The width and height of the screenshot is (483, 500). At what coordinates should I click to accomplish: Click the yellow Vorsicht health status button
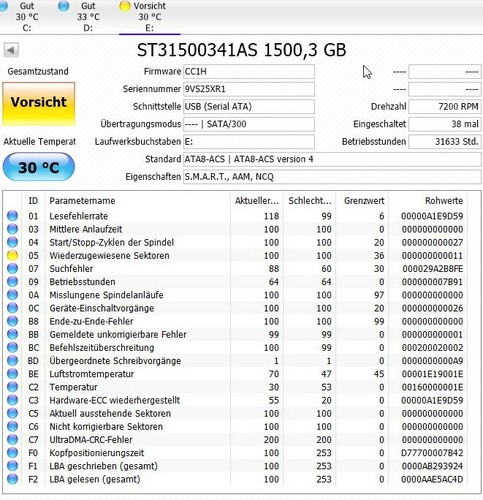[39, 103]
